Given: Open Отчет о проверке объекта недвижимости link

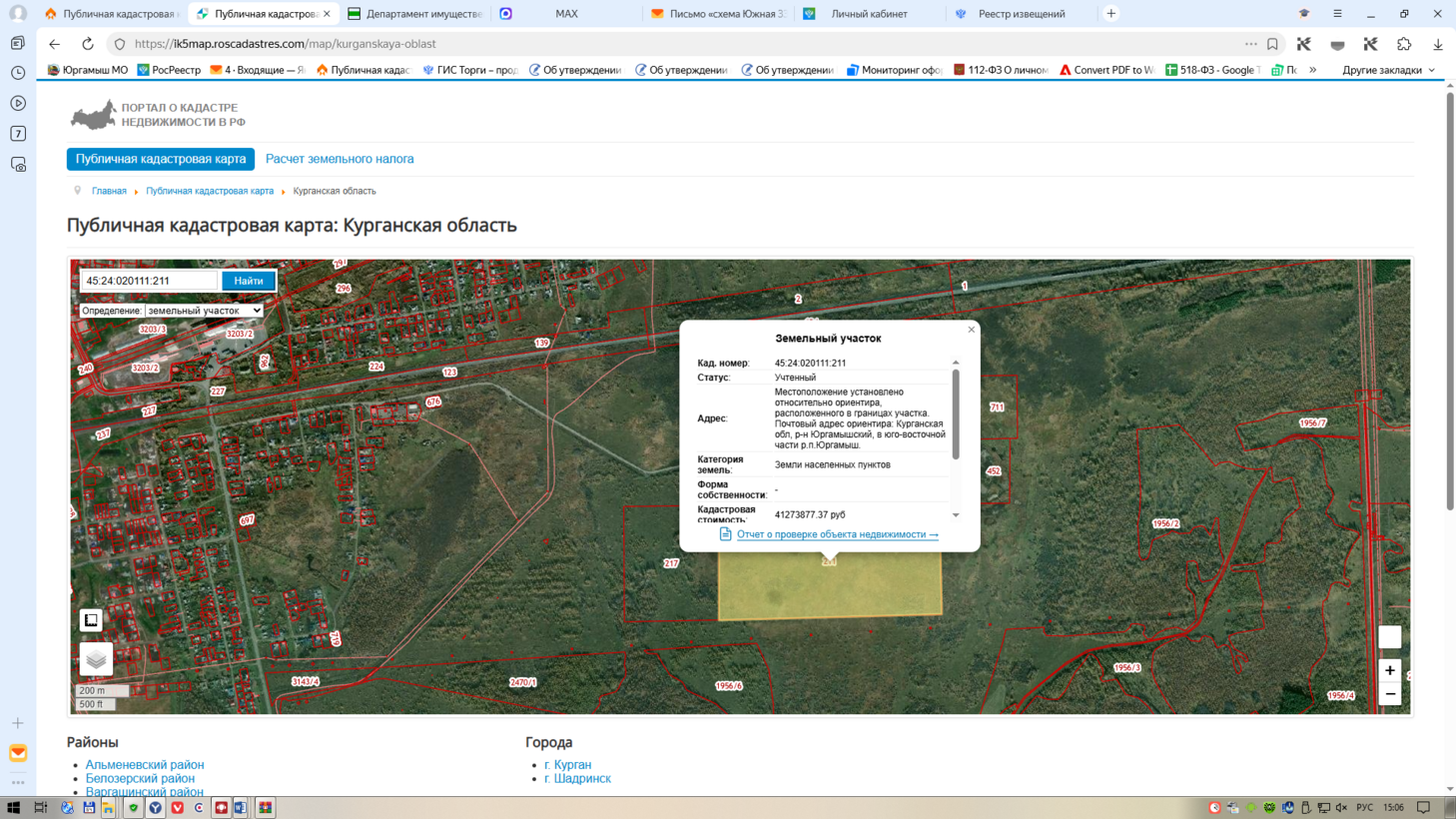Looking at the screenshot, I should pyautogui.click(x=837, y=534).
